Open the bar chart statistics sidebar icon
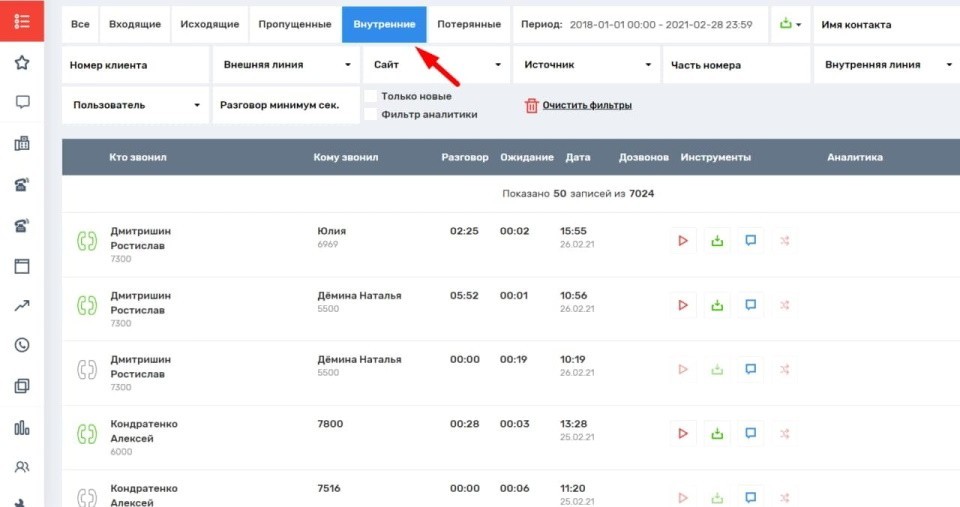 [22, 428]
